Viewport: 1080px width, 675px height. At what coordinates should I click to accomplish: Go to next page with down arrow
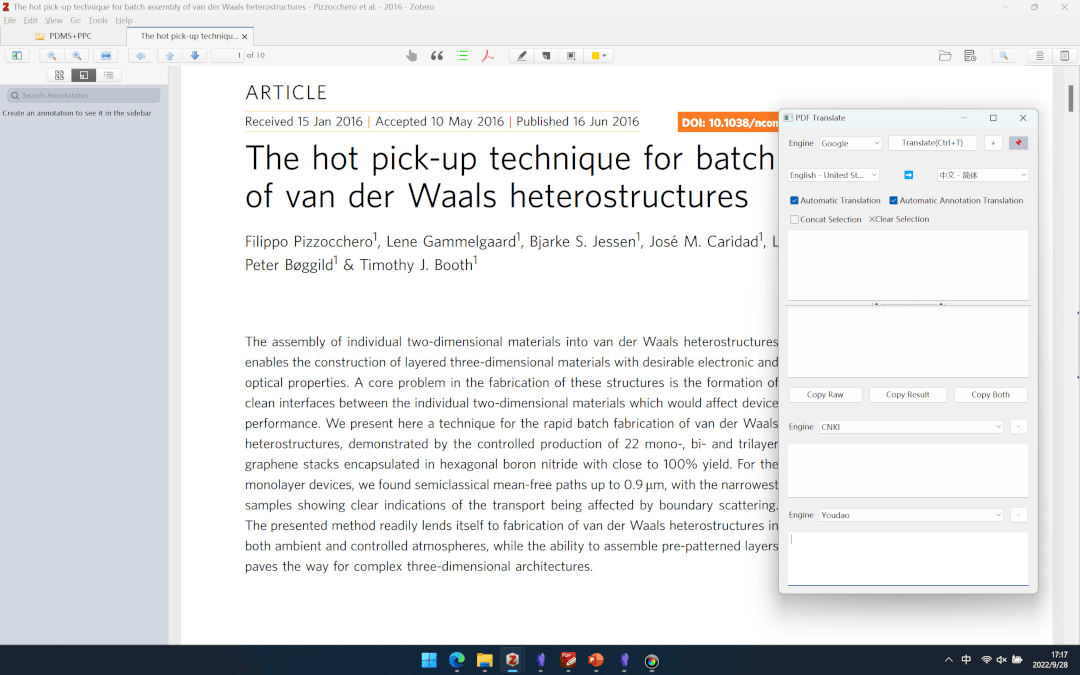click(195, 56)
